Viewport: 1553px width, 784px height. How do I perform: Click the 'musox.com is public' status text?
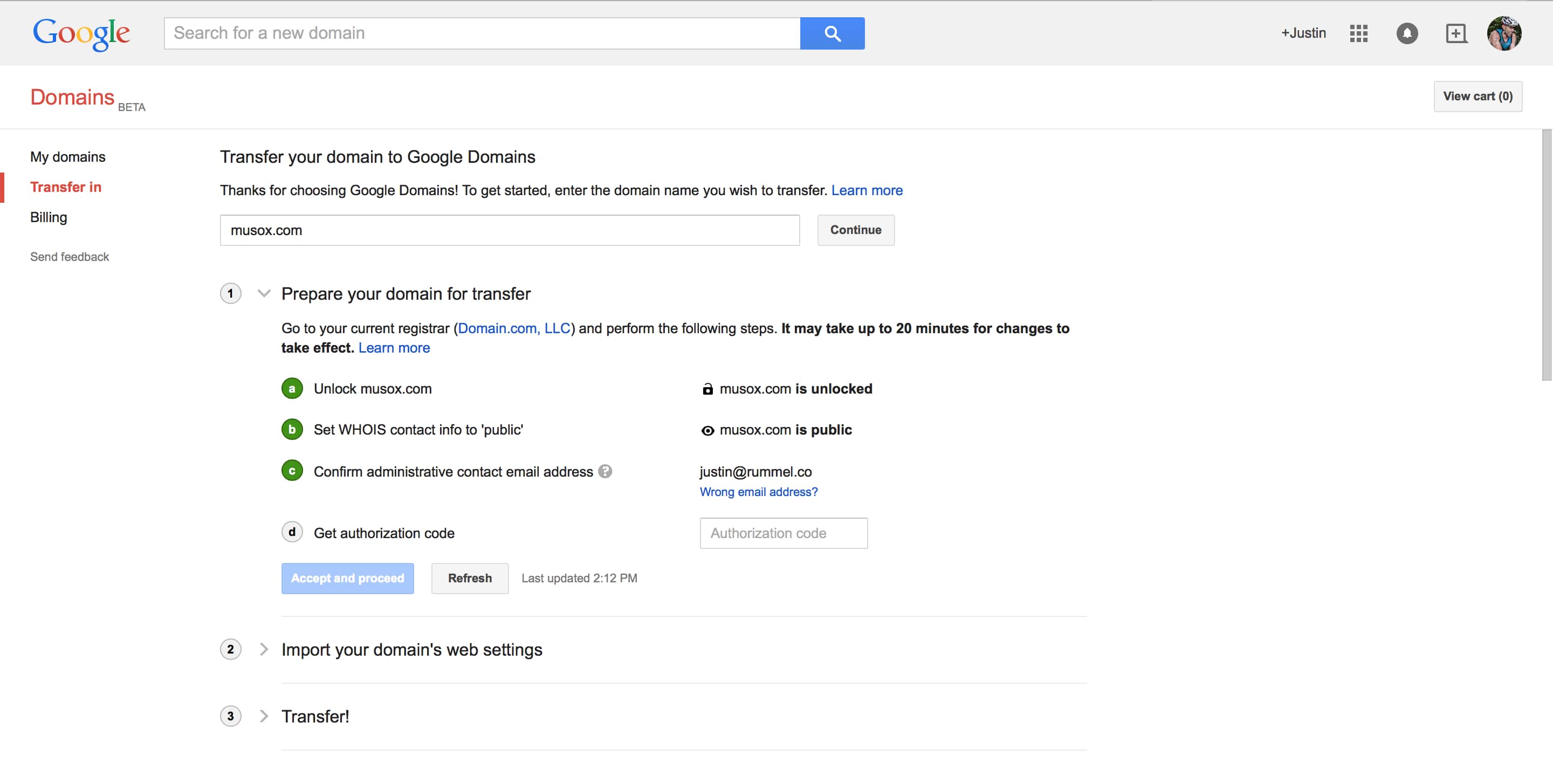click(x=786, y=430)
